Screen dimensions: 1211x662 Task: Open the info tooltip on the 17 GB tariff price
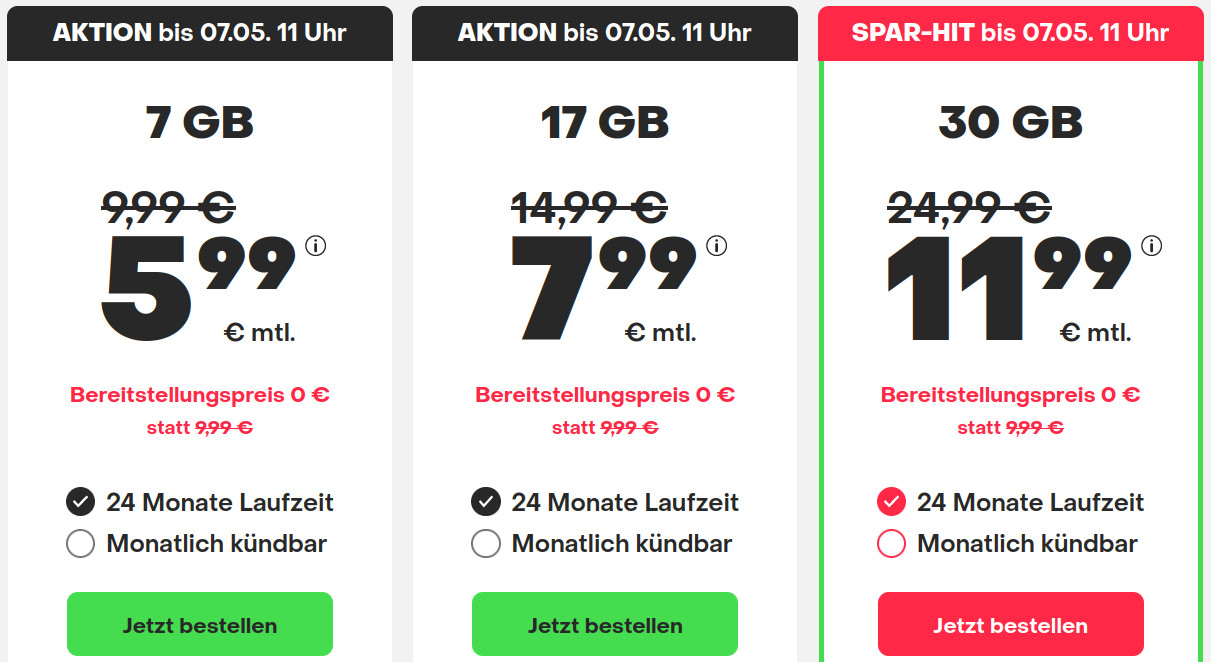point(718,246)
